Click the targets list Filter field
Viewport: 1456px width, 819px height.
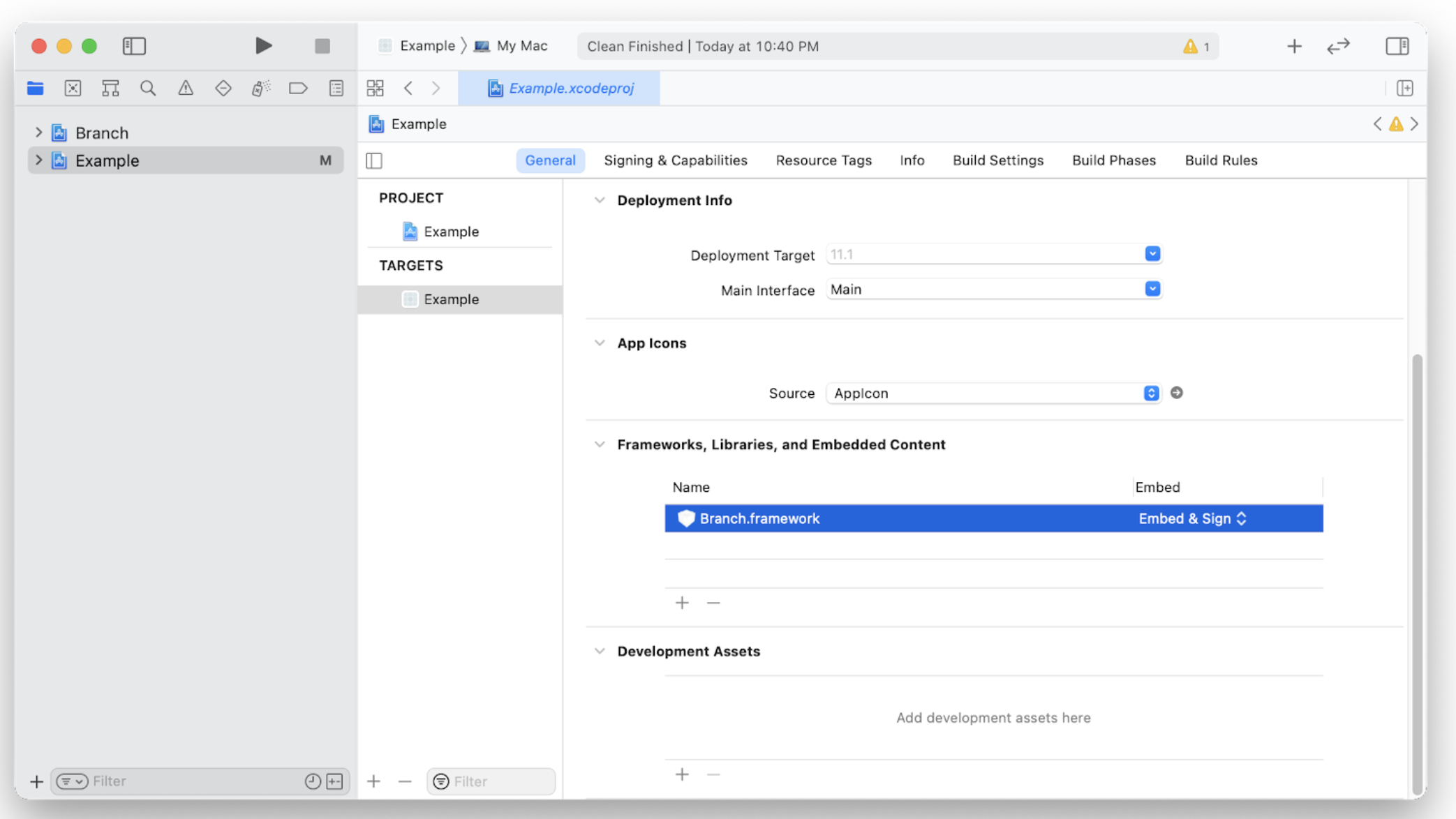coord(491,781)
